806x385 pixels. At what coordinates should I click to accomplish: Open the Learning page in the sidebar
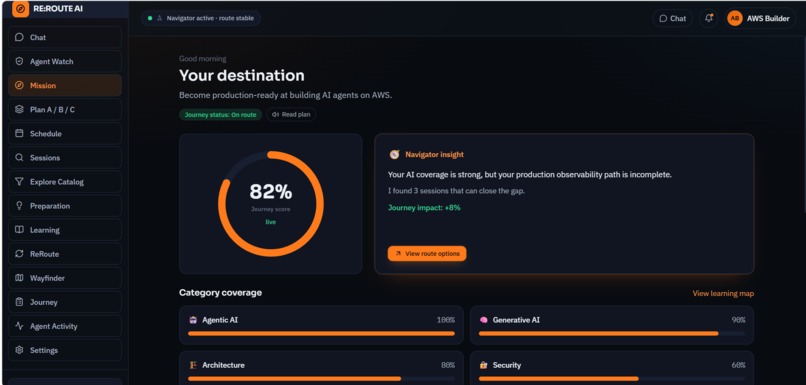[x=65, y=230]
